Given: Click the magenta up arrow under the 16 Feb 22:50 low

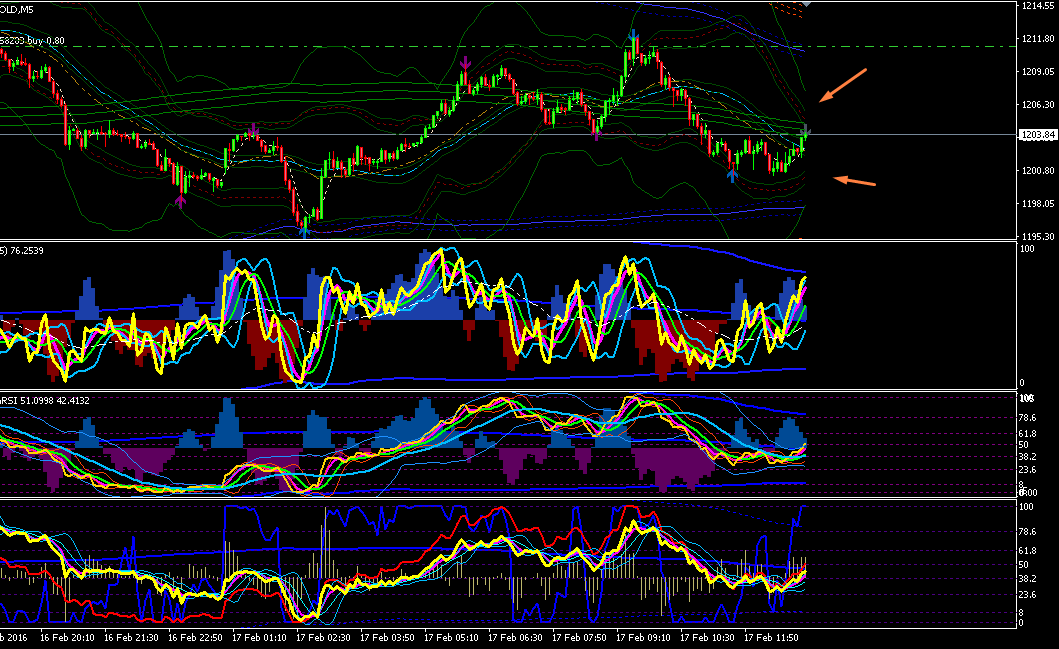Looking at the screenshot, I should tap(180, 201).
